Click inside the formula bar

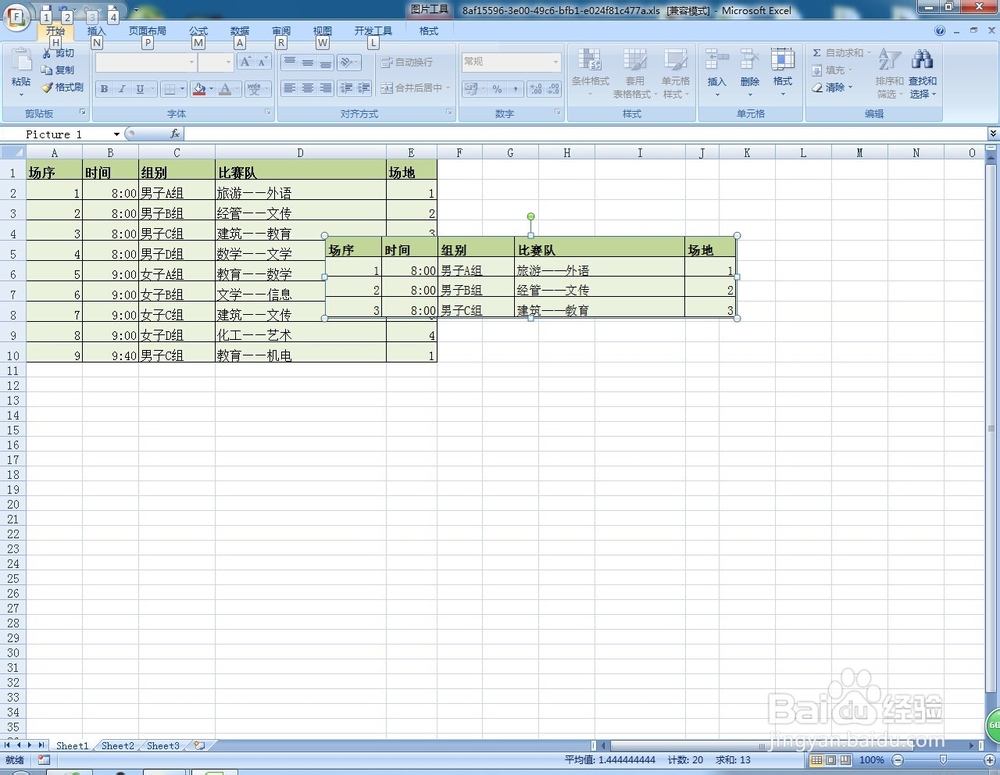[585, 134]
